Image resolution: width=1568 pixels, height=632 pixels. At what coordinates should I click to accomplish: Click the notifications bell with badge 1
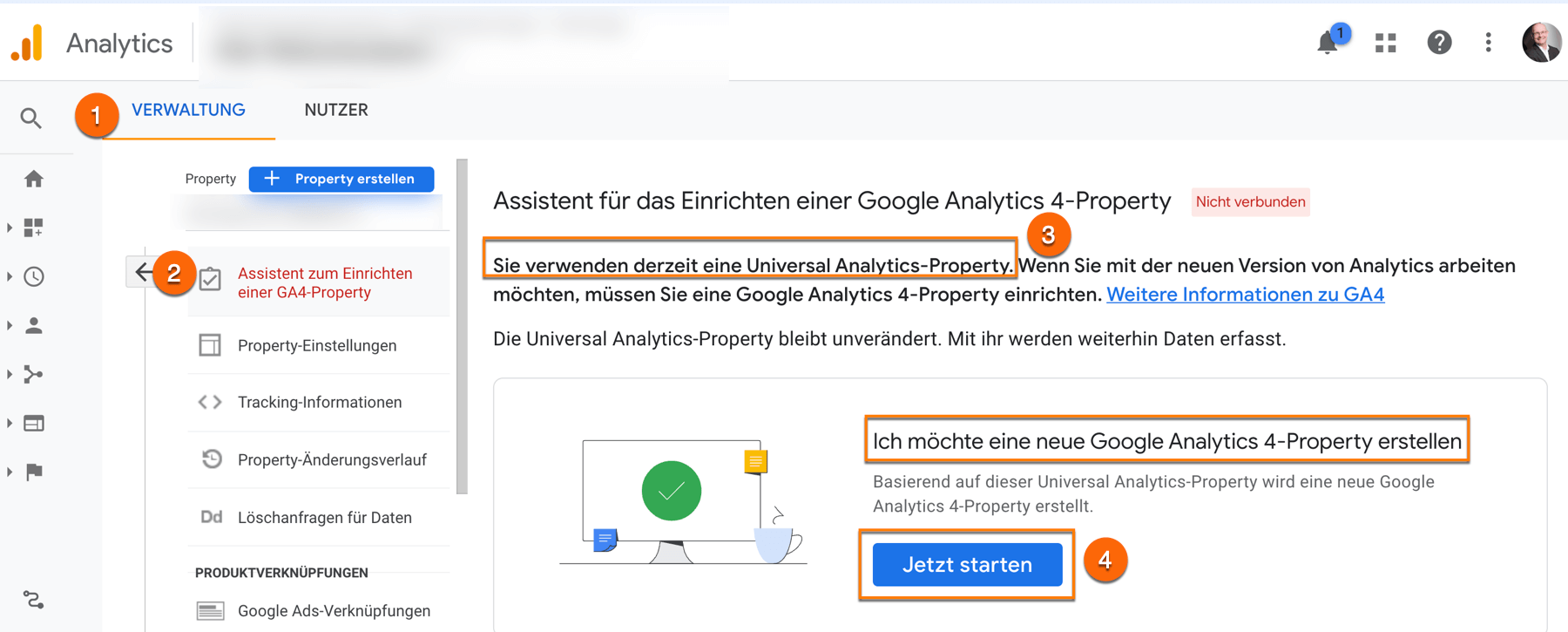(1327, 43)
